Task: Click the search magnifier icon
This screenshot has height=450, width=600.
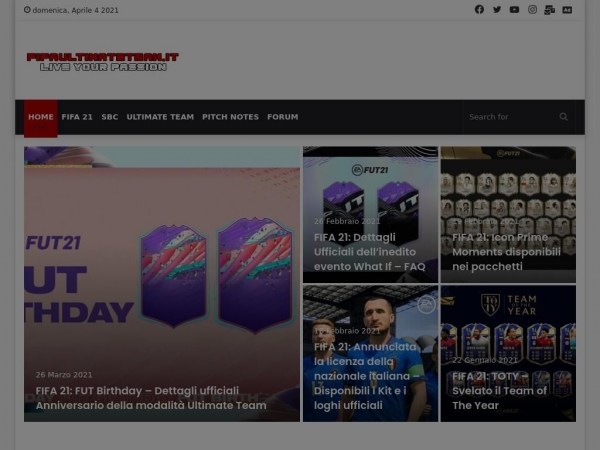Action: pyautogui.click(x=563, y=117)
